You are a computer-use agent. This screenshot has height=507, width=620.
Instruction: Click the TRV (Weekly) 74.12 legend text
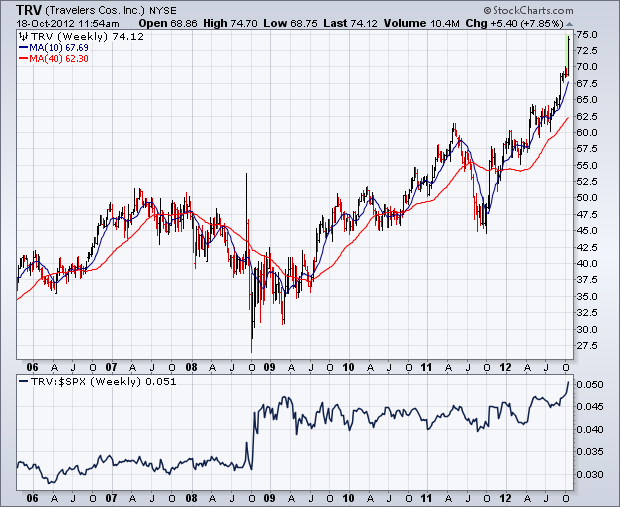(x=87, y=37)
